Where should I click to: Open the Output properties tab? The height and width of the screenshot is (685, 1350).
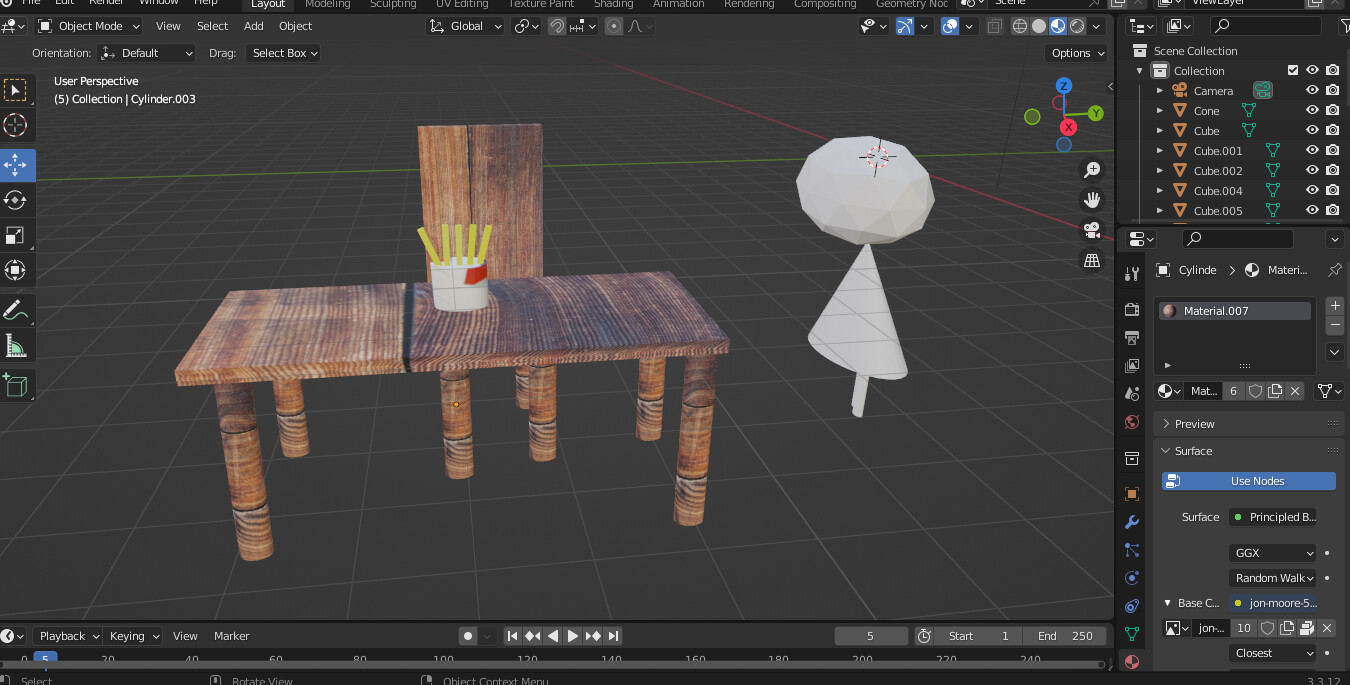1132,338
